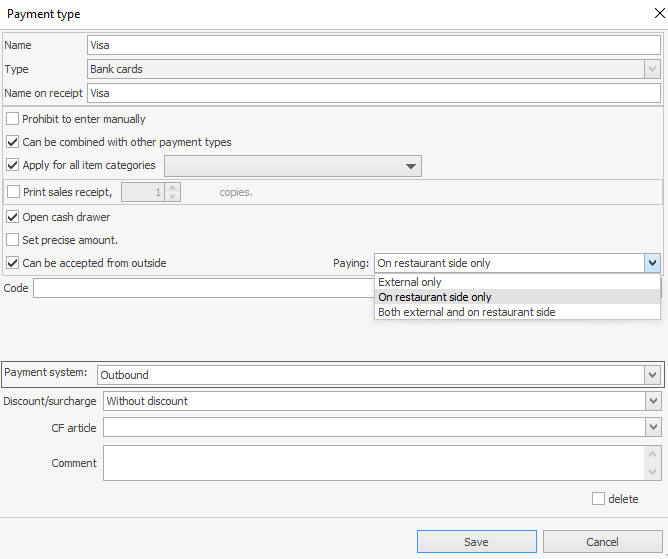Enable the 'Print sales receipt' checkbox

13,192
